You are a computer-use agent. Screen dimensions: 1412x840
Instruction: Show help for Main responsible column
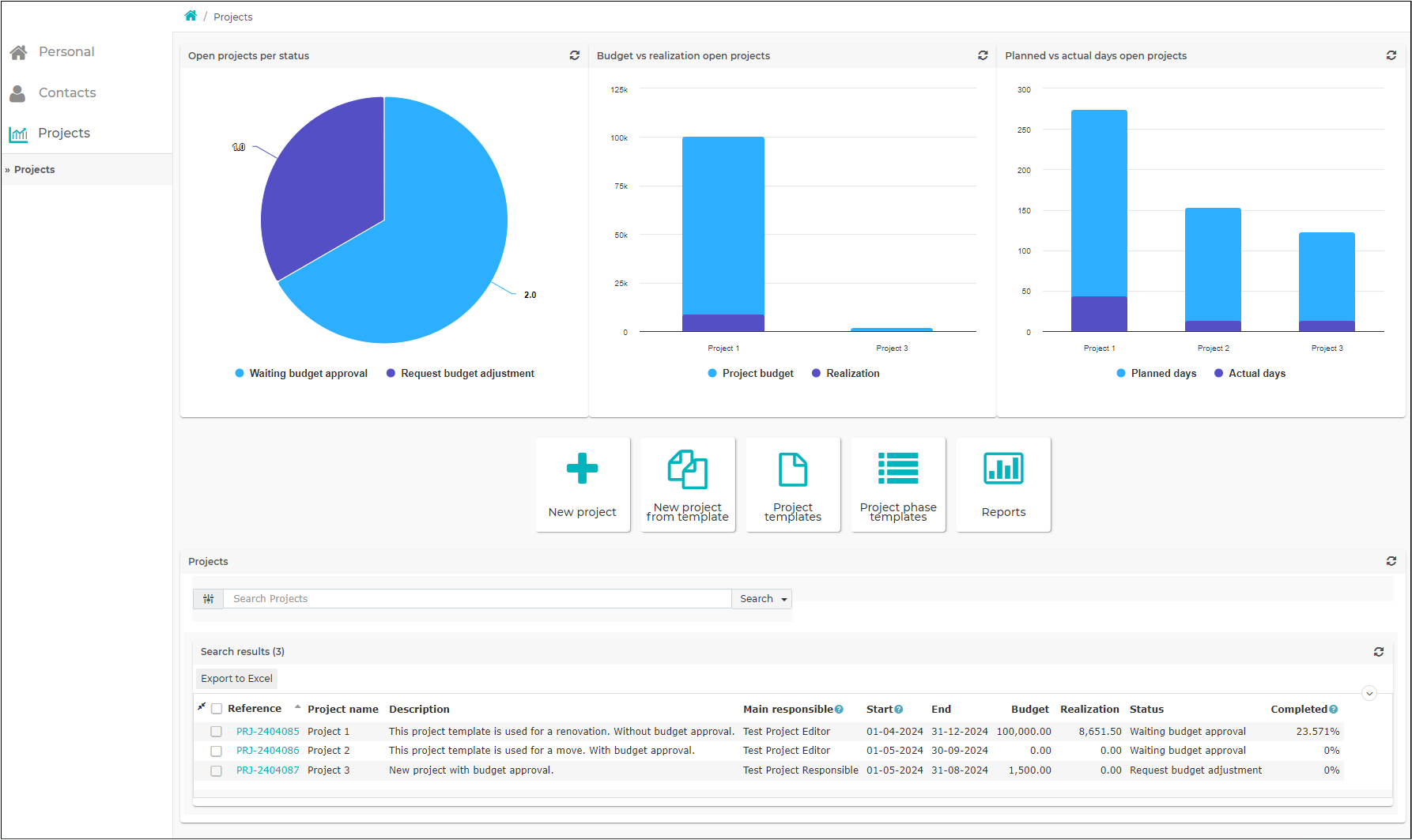point(840,710)
